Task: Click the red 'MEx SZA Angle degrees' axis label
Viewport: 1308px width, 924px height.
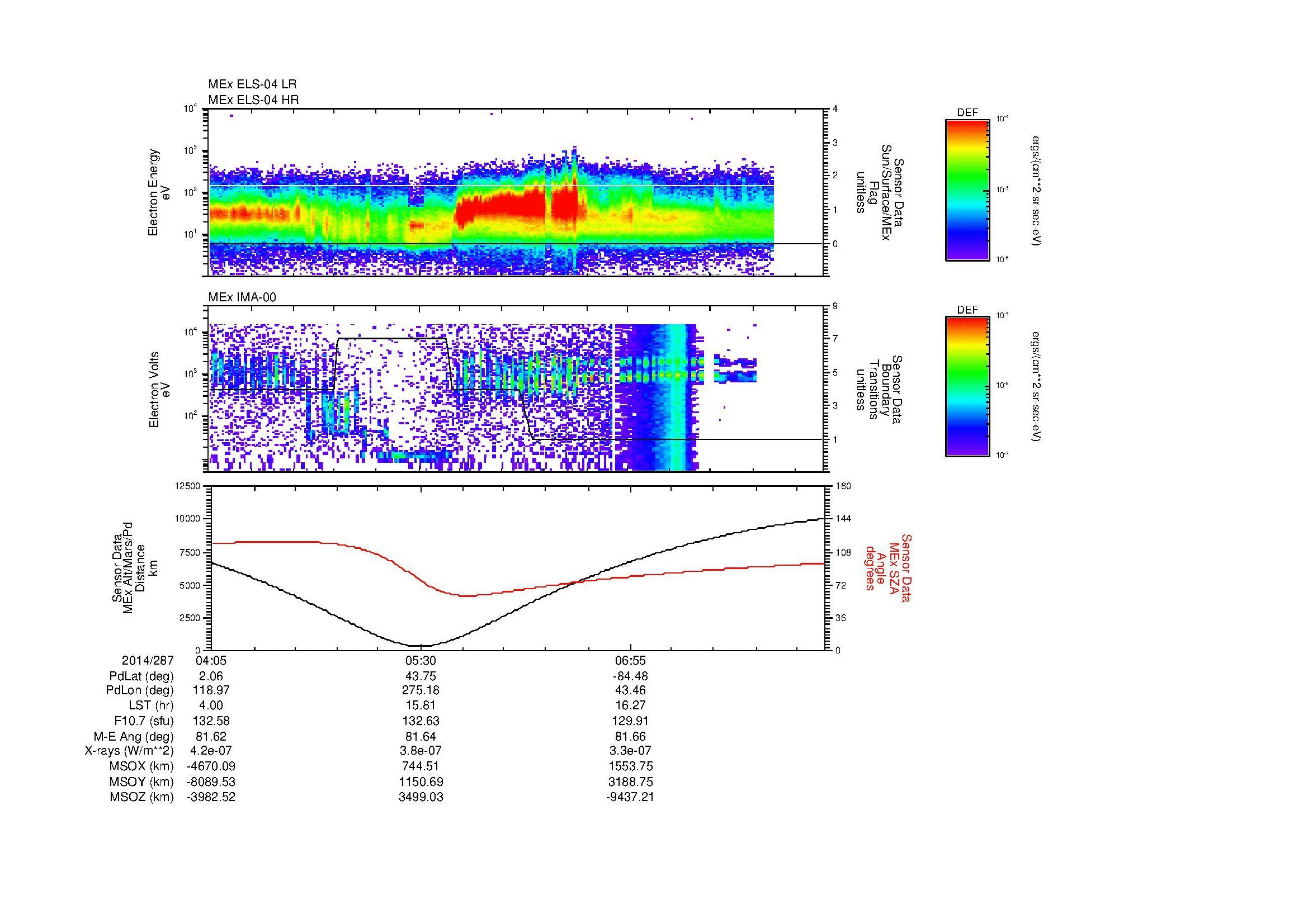Action: 887,567
